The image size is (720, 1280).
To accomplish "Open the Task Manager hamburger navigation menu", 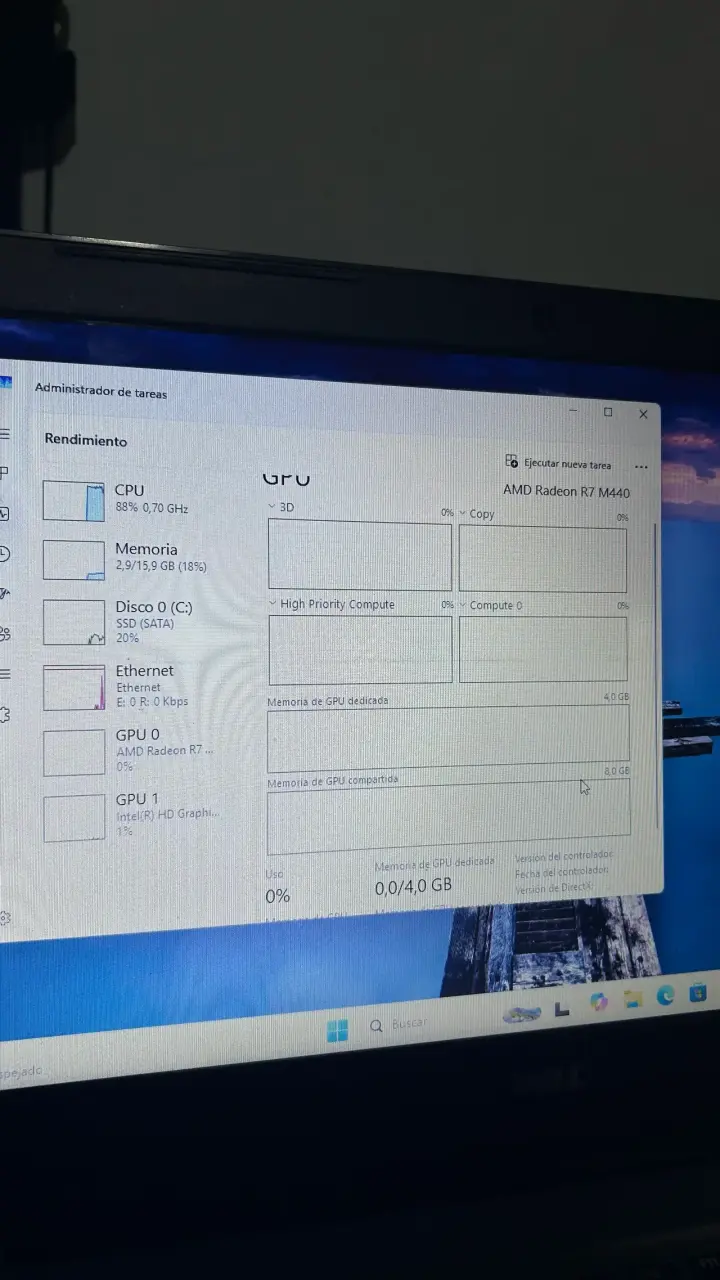I will pos(4,433).
